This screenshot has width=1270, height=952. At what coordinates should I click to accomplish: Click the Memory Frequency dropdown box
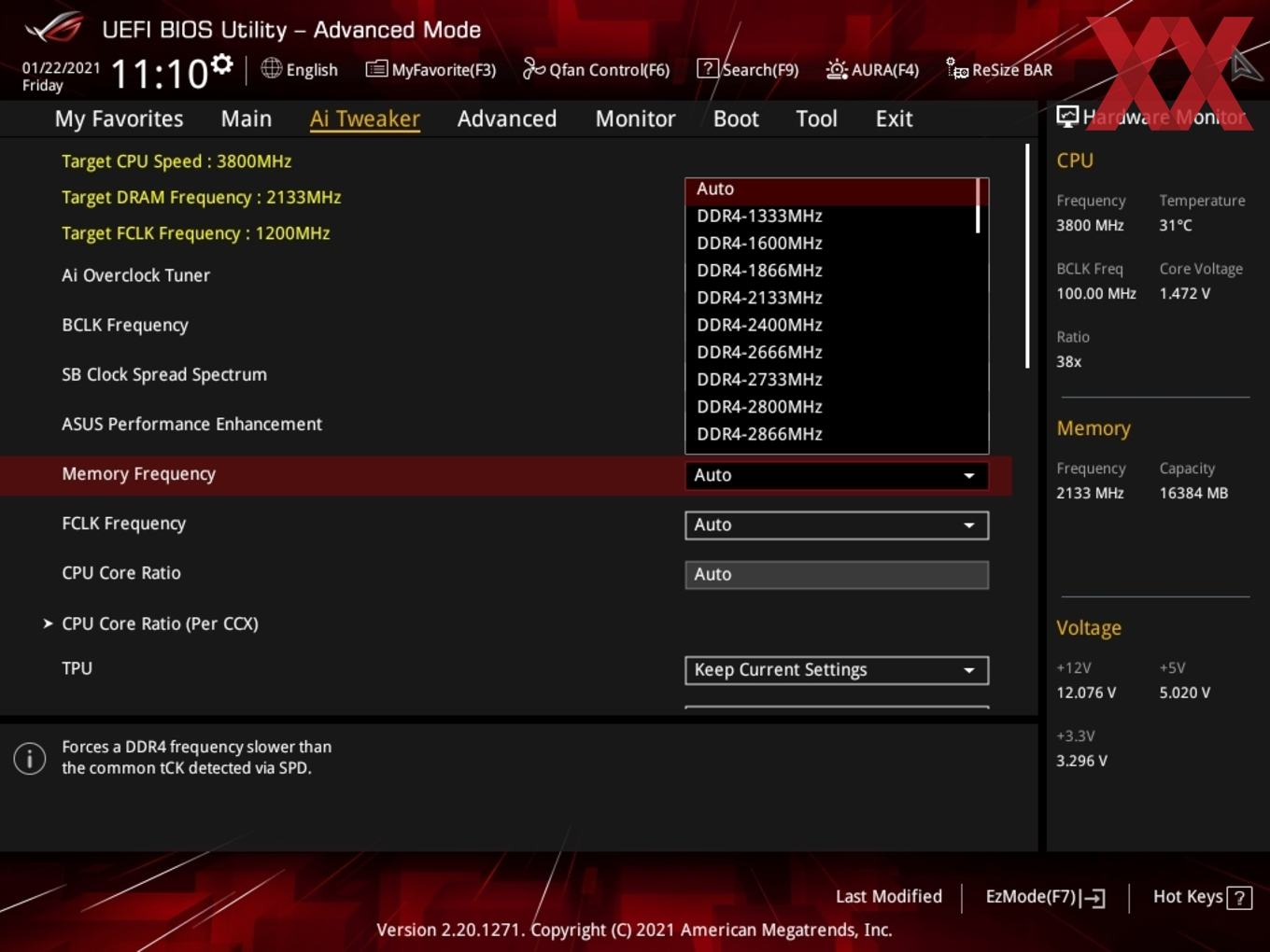click(837, 475)
